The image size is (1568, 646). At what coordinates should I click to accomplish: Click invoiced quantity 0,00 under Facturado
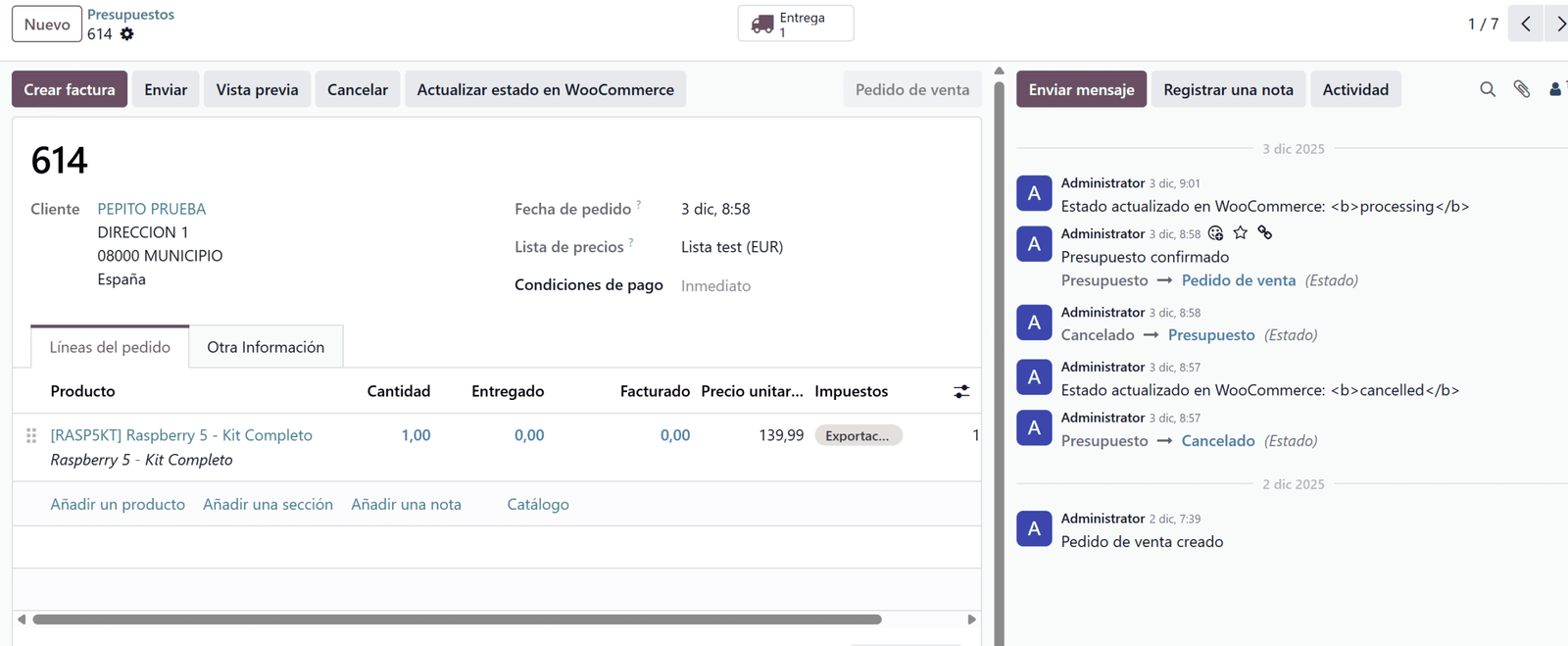(x=675, y=435)
